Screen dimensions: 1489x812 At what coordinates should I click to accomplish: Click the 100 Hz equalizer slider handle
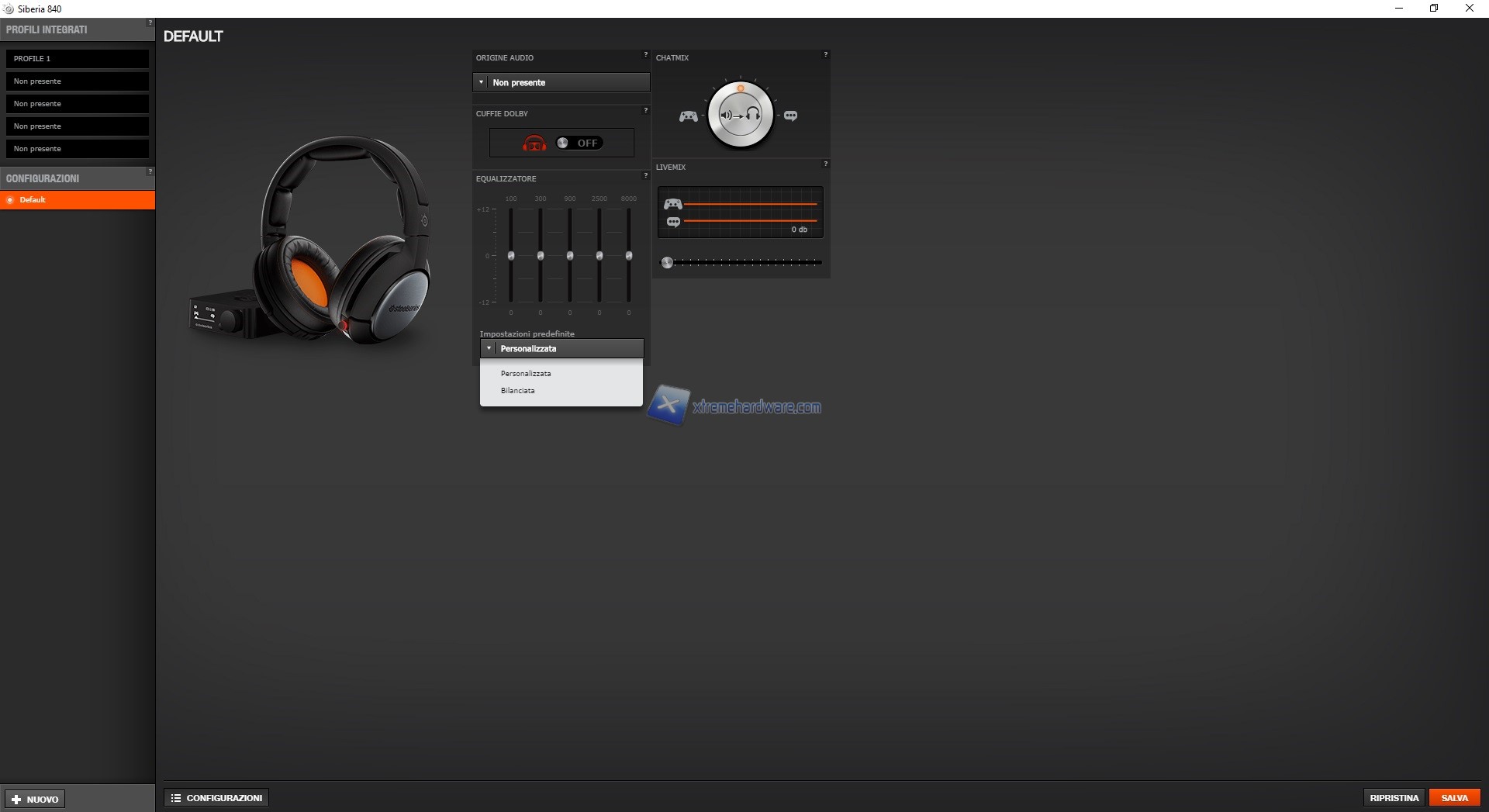[x=511, y=256]
